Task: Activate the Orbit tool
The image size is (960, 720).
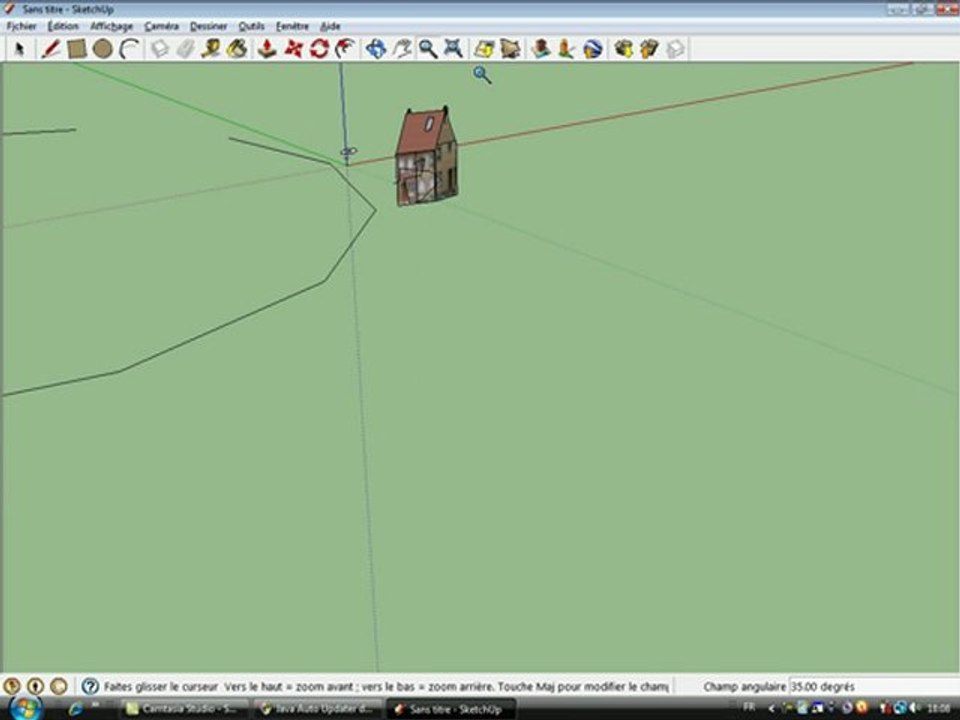Action: click(376, 48)
